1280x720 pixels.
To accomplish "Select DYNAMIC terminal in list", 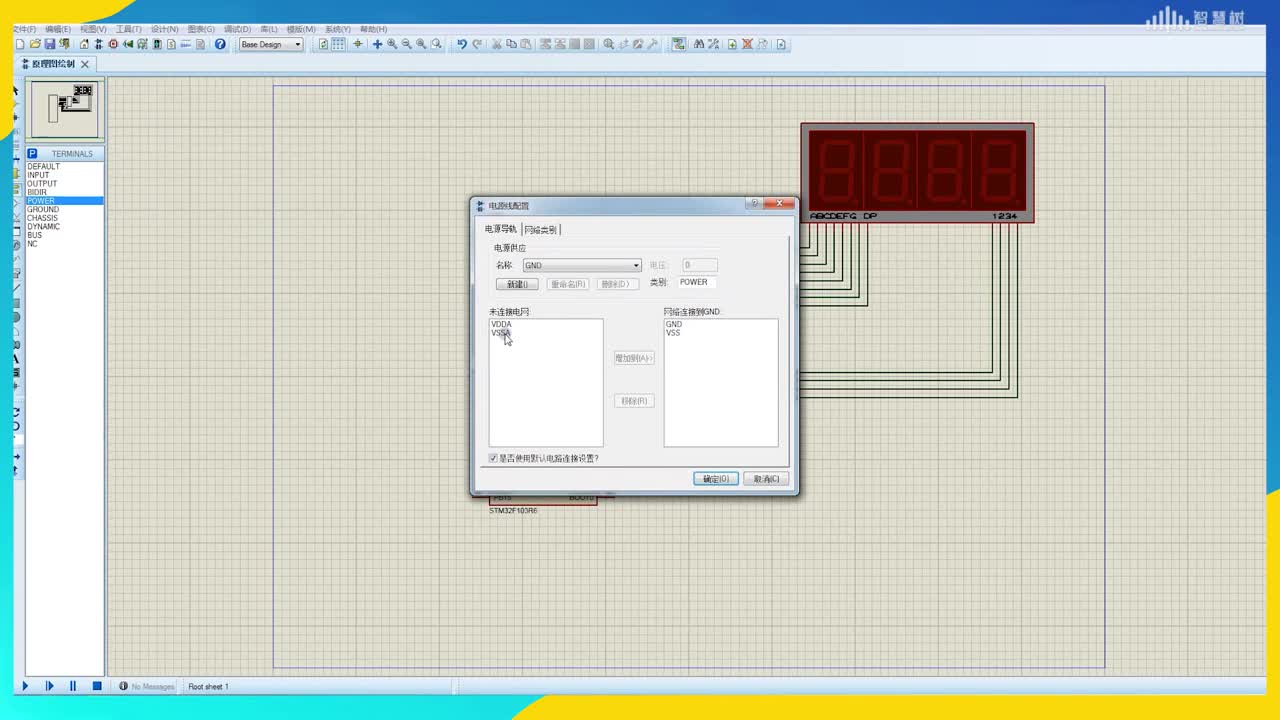I will point(64,226).
